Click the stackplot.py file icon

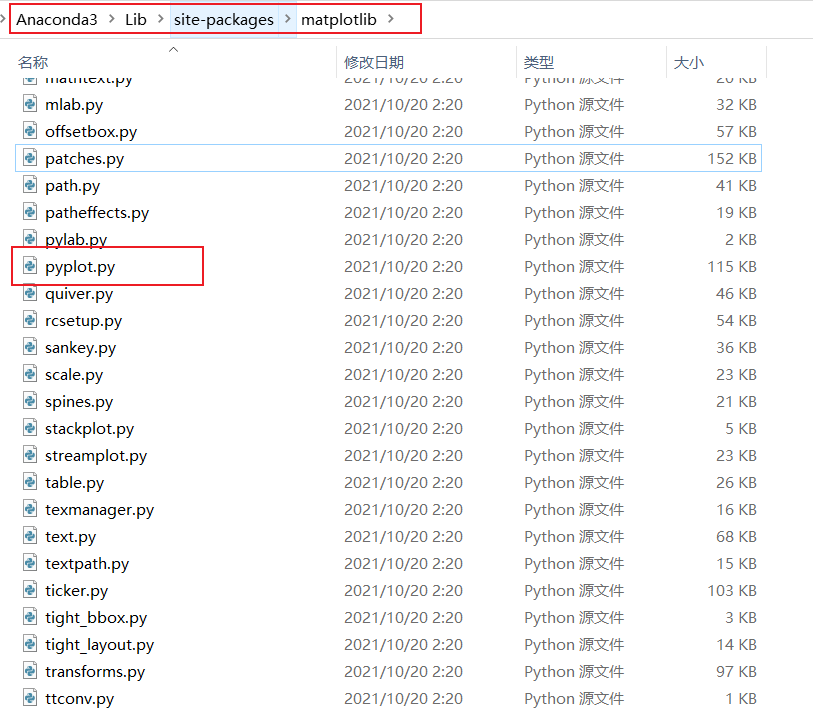[x=30, y=427]
